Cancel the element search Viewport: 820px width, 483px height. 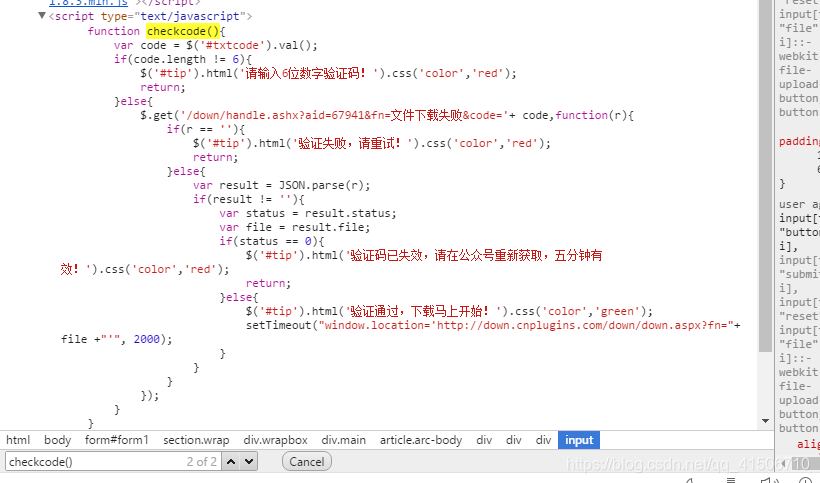click(306, 462)
